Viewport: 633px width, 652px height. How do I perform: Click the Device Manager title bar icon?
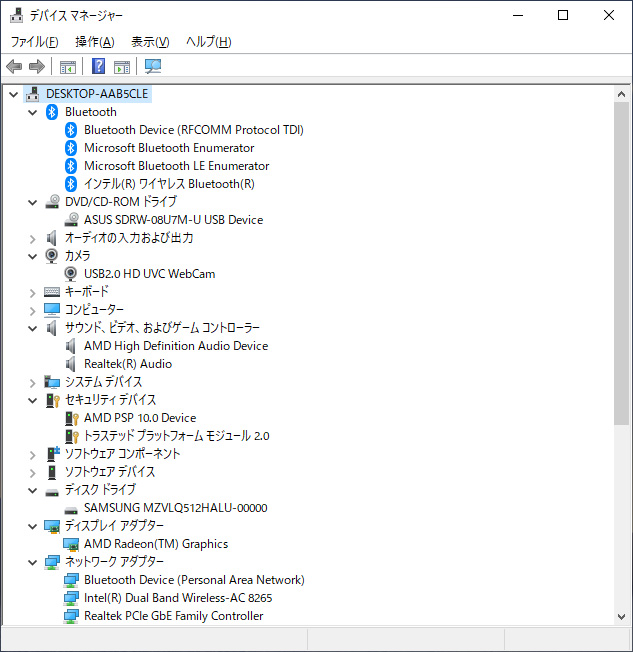click(x=17, y=15)
